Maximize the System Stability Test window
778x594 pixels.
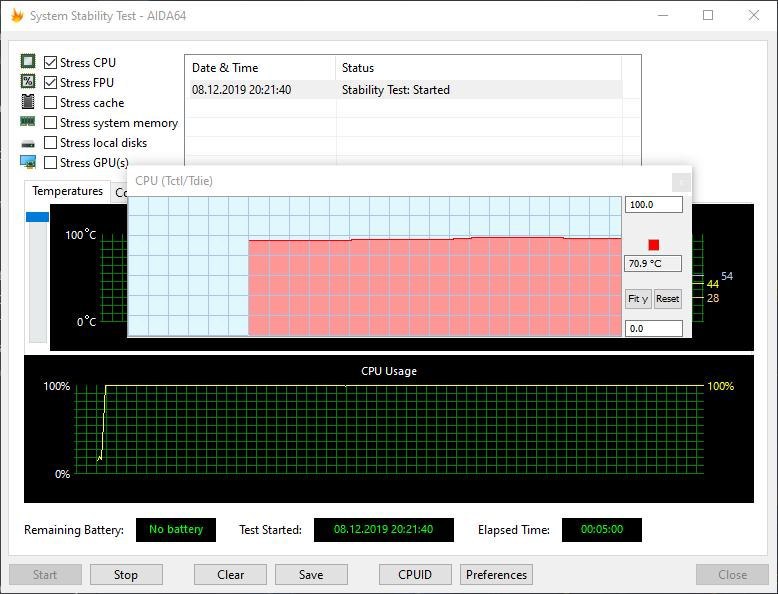(x=708, y=15)
